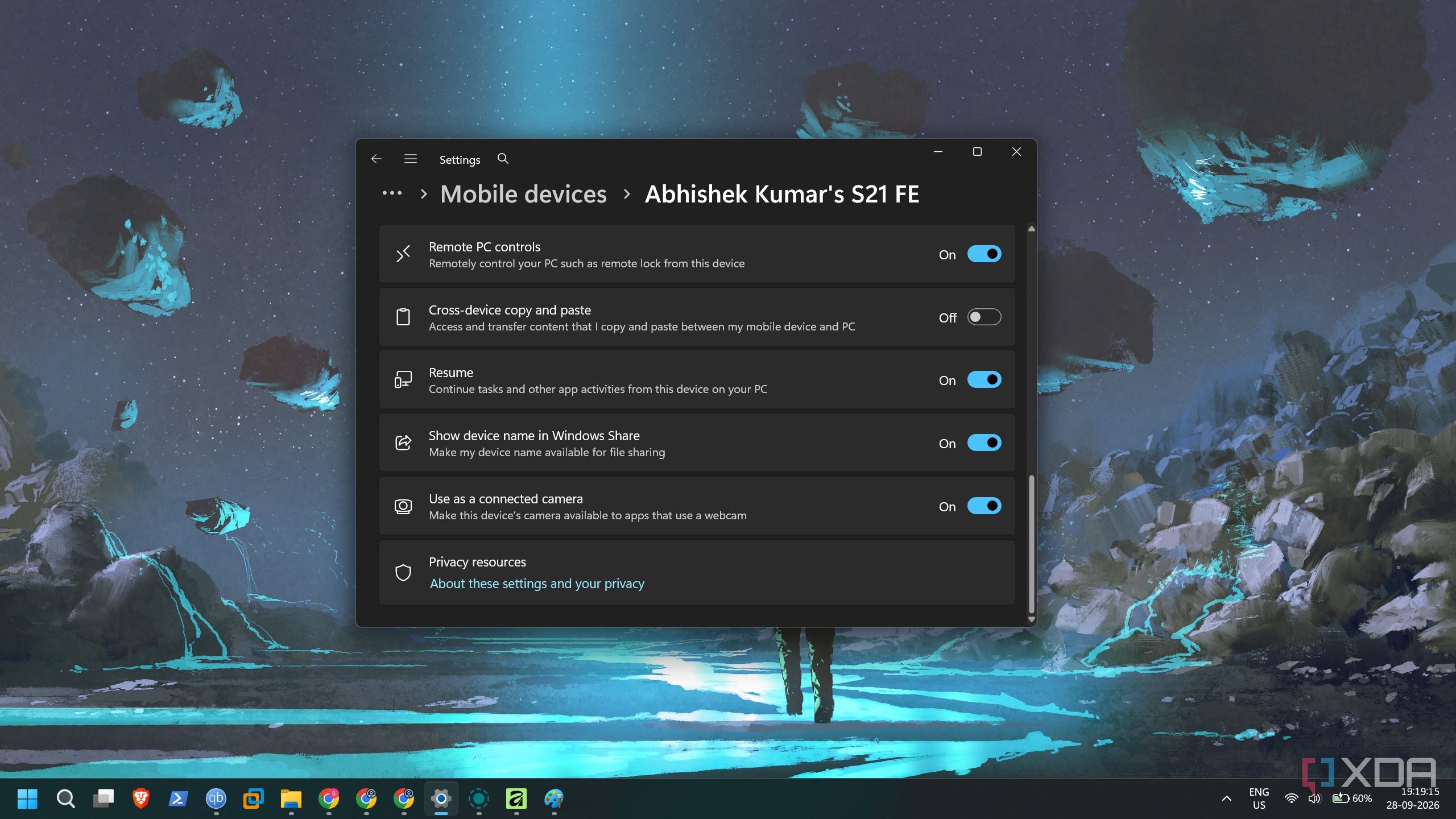Open taskbar Search
Viewport: 1456px width, 819px height.
65,799
